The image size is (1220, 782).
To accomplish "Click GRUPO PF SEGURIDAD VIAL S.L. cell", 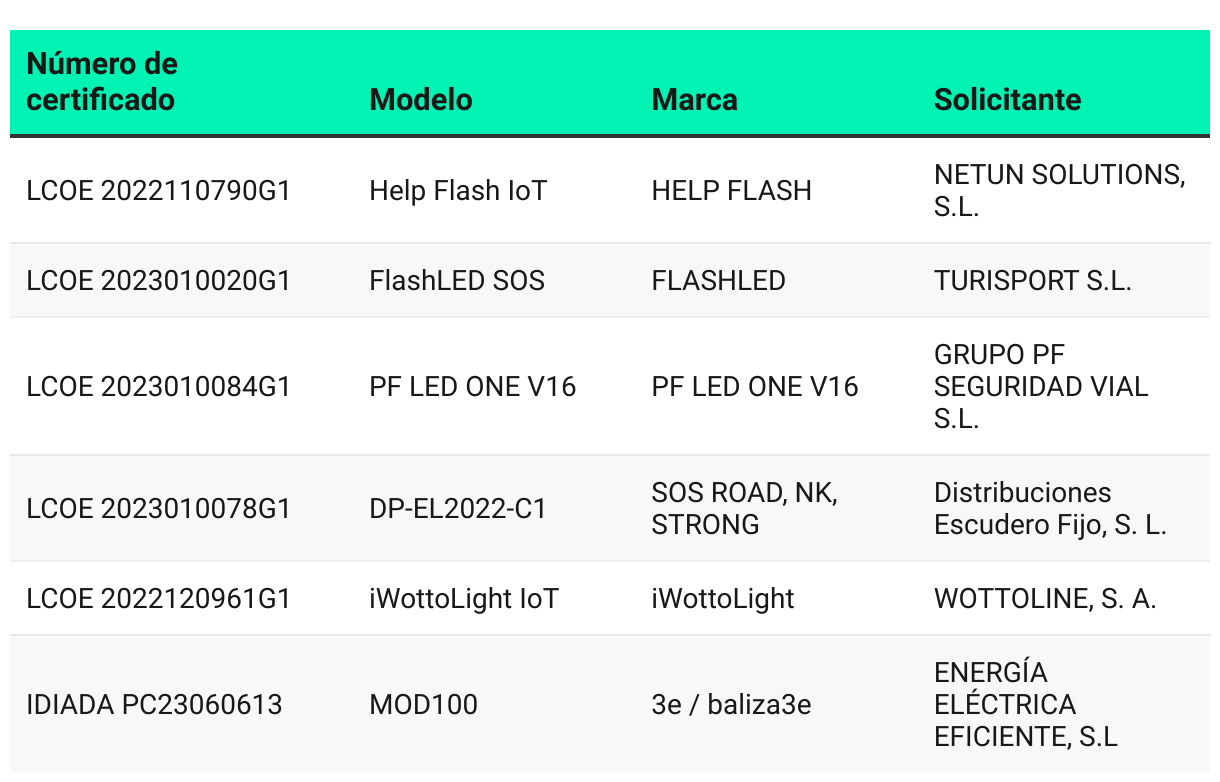I will point(1041,387).
